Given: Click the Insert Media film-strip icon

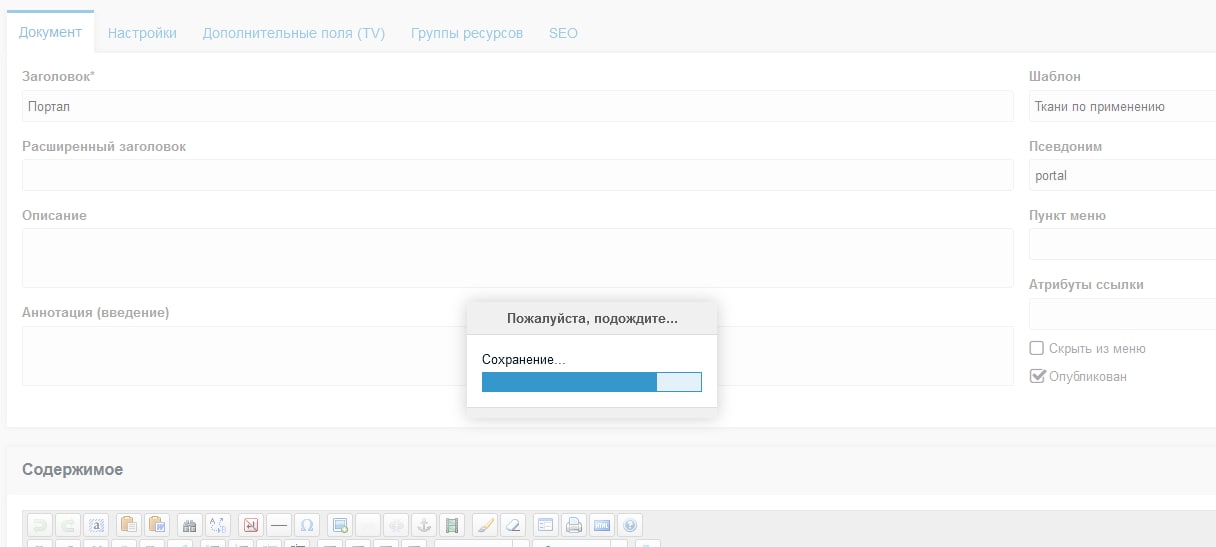Looking at the screenshot, I should click(453, 525).
